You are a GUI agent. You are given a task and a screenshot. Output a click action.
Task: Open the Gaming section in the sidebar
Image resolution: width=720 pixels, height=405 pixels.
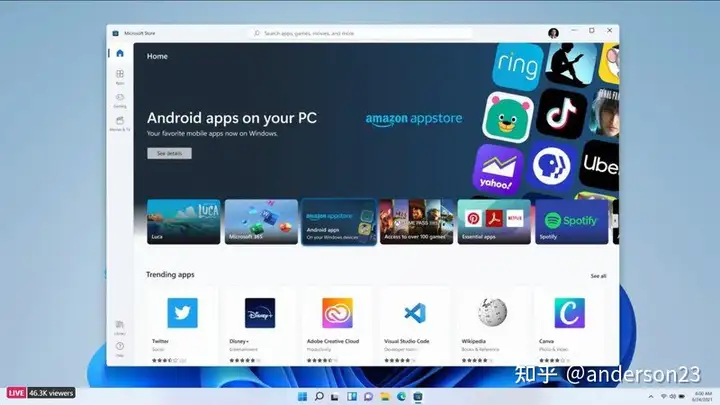point(120,100)
